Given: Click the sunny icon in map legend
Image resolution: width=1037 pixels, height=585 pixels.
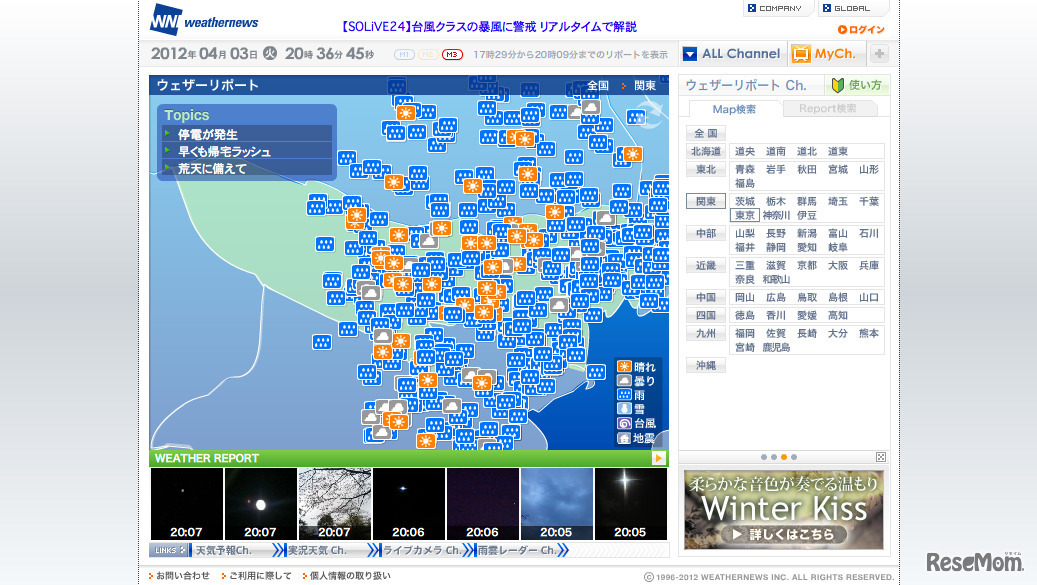Looking at the screenshot, I should coord(624,367).
